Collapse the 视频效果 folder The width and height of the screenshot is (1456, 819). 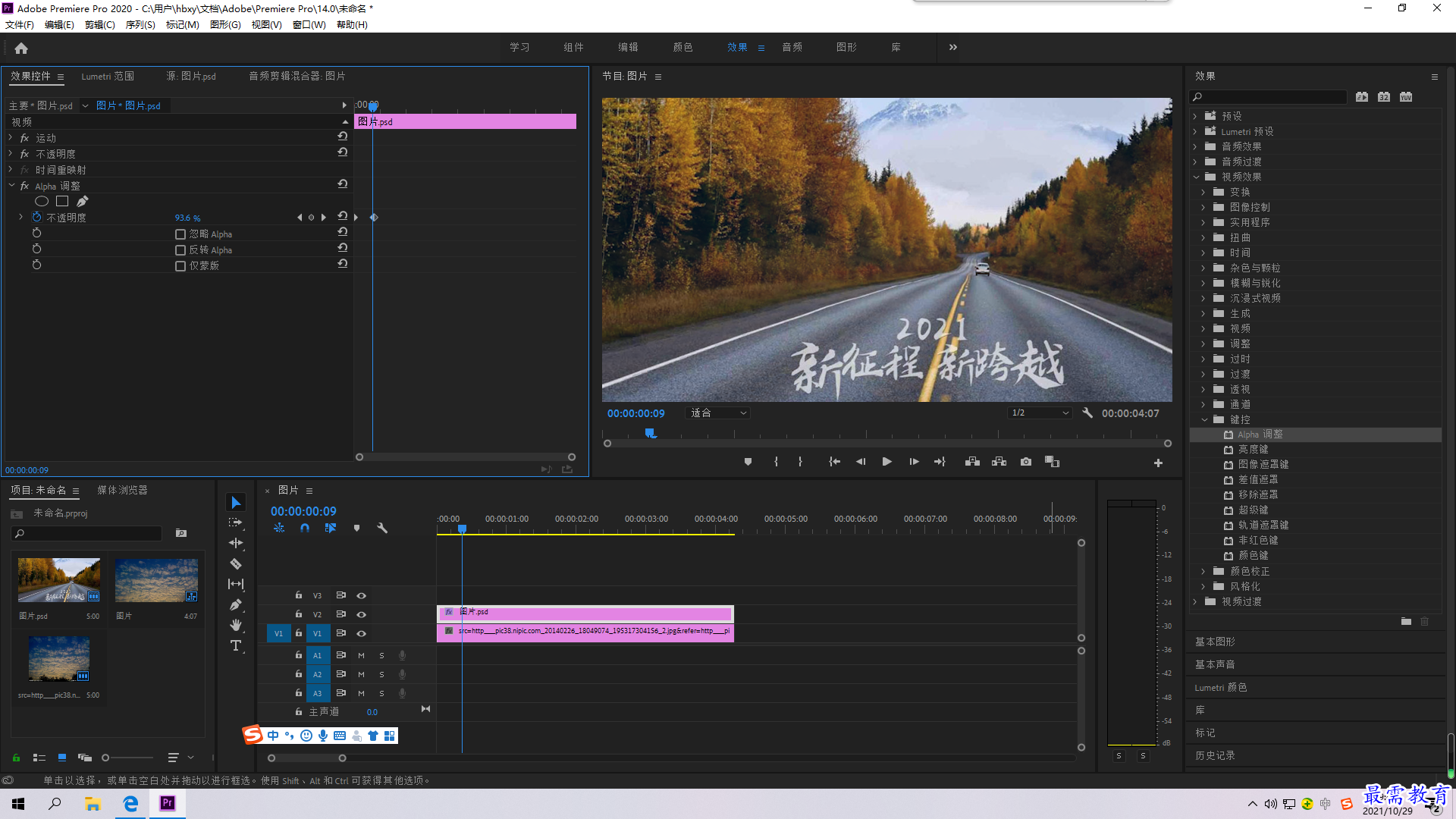point(1196,177)
